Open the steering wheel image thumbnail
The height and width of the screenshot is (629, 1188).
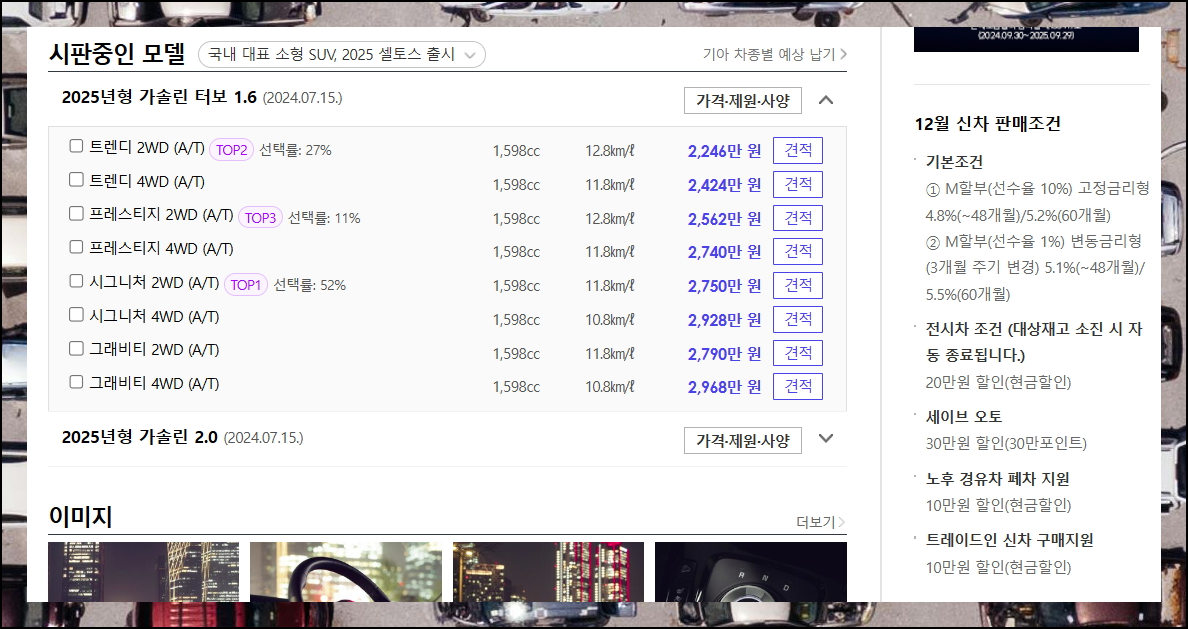pyautogui.click(x=345, y=571)
